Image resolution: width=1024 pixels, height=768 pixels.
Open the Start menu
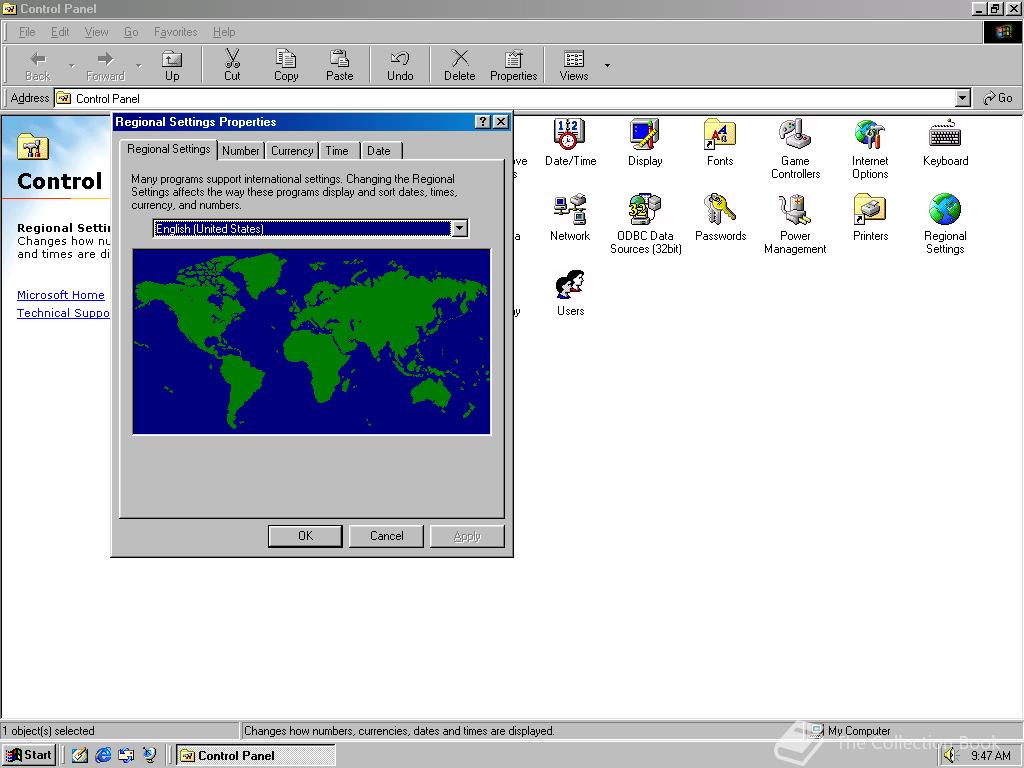[x=29, y=756]
